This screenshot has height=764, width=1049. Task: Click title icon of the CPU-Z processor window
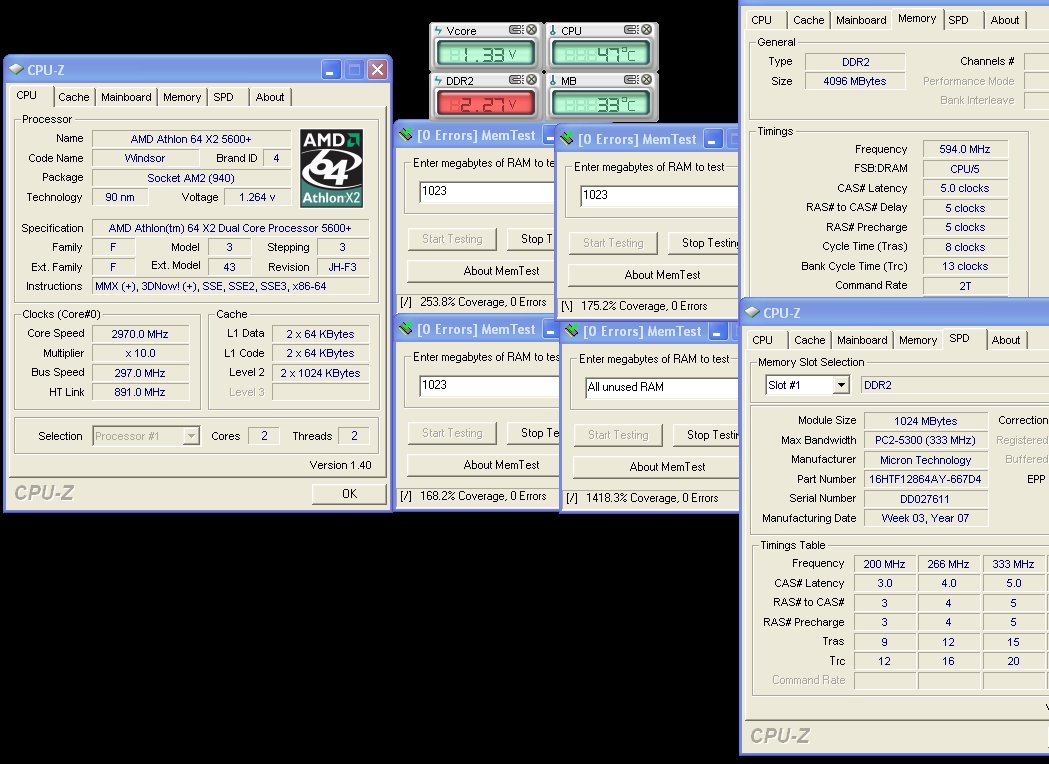tap(16, 70)
